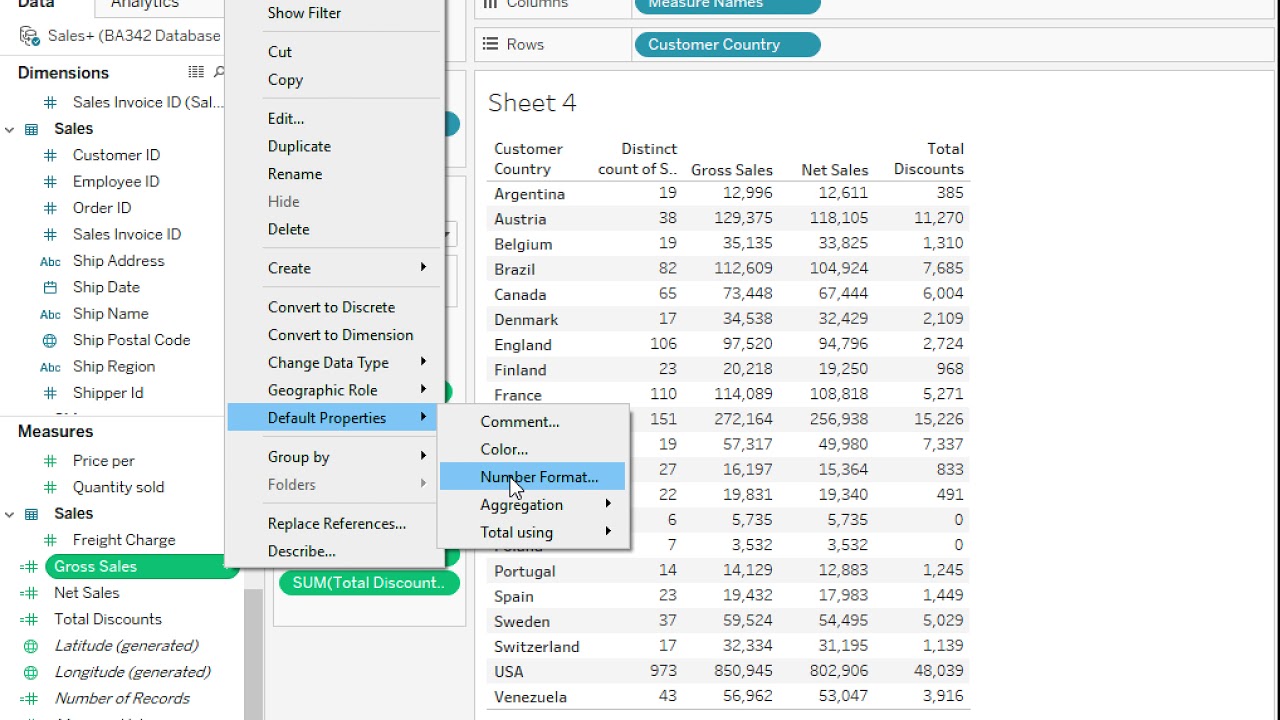Collapse the Sales table under Measures
1280x720 pixels.
click(x=10, y=514)
